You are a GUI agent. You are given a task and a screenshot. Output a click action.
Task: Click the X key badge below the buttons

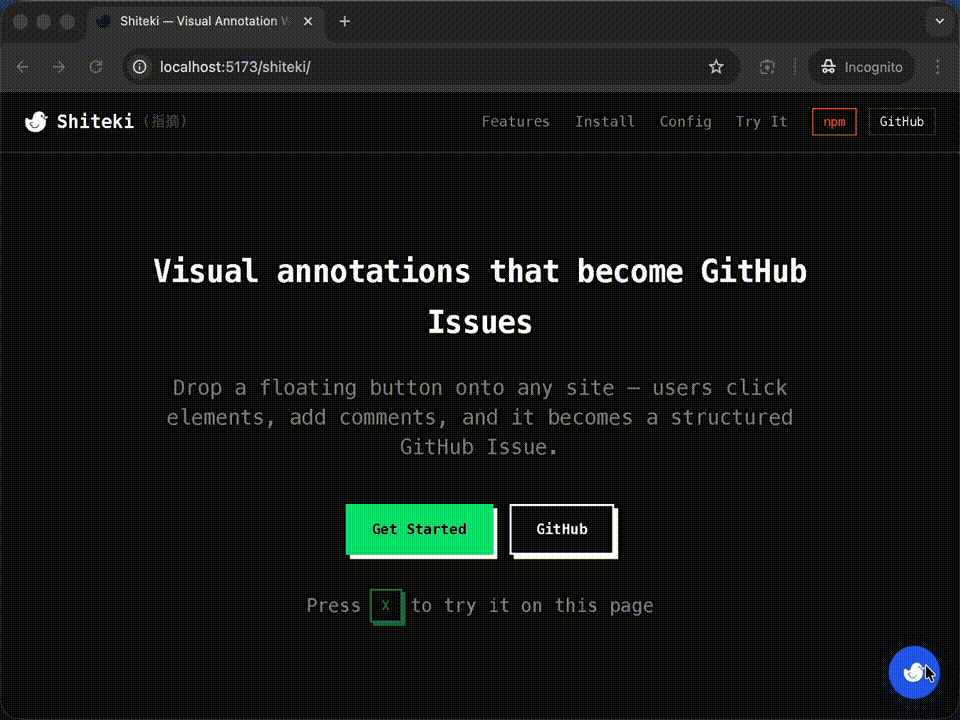point(387,606)
